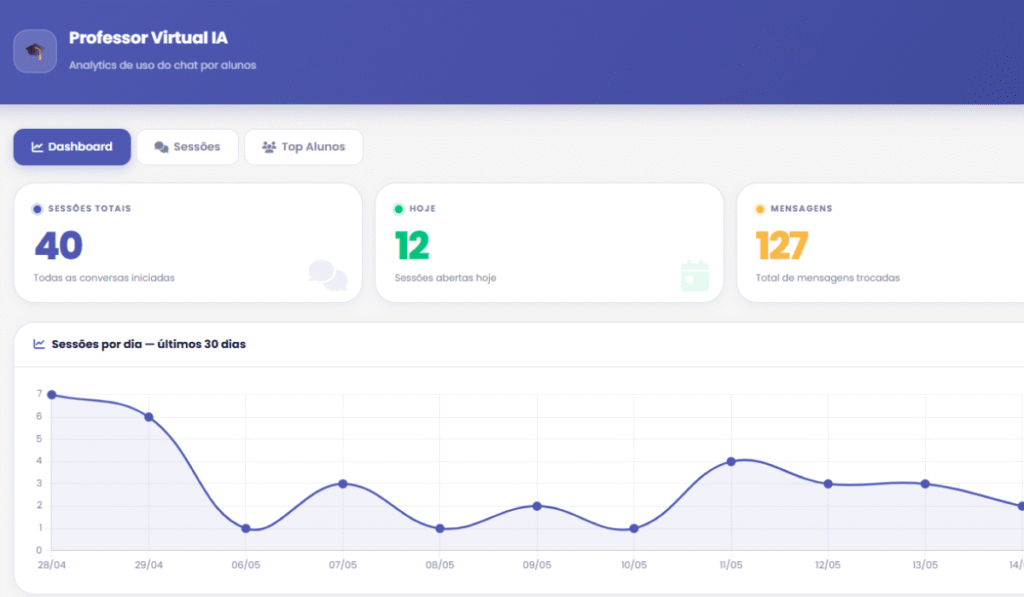1024x597 pixels.
Task: Click the chart icon inside Dashboard tab
Action: click(37, 147)
